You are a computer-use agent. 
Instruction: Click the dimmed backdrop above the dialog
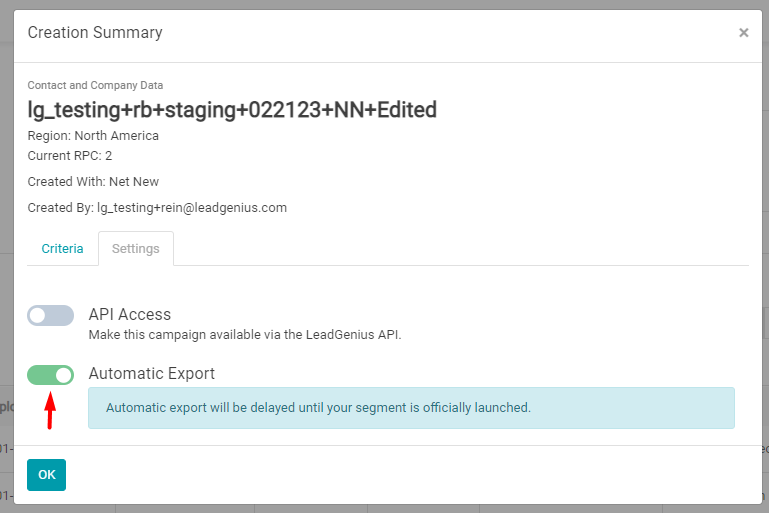384,4
